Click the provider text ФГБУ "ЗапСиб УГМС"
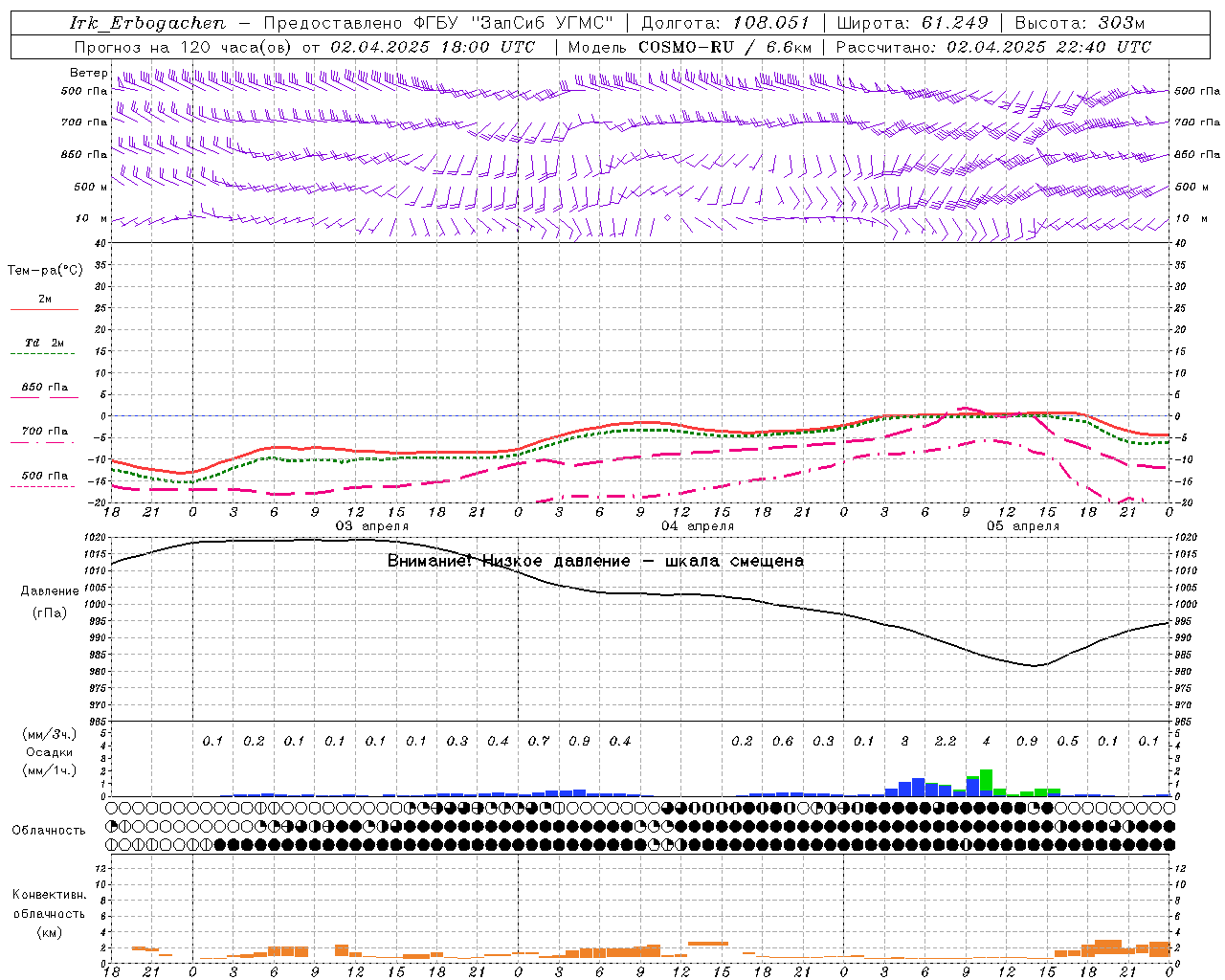Viewport: 1225px width, 980px height. (x=513, y=23)
